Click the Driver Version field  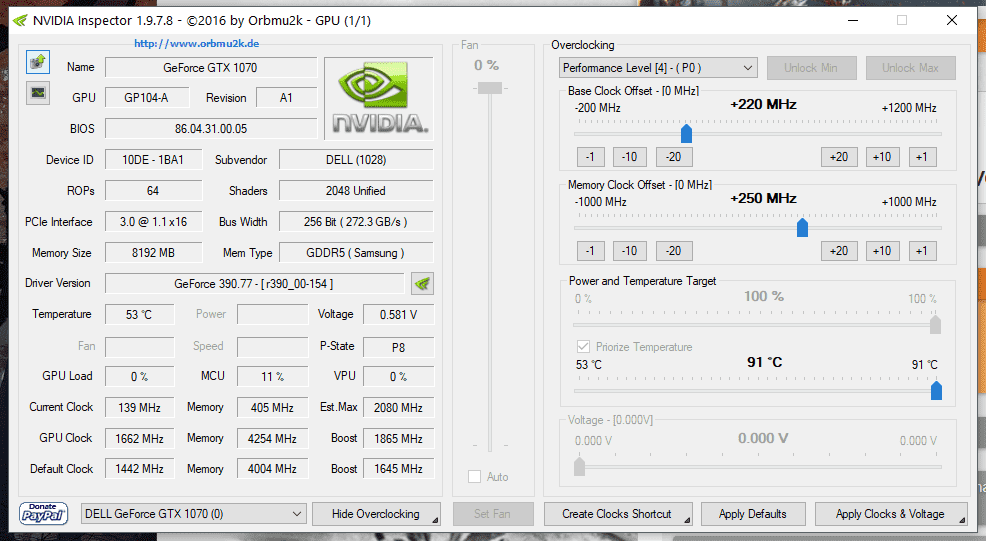tap(254, 284)
